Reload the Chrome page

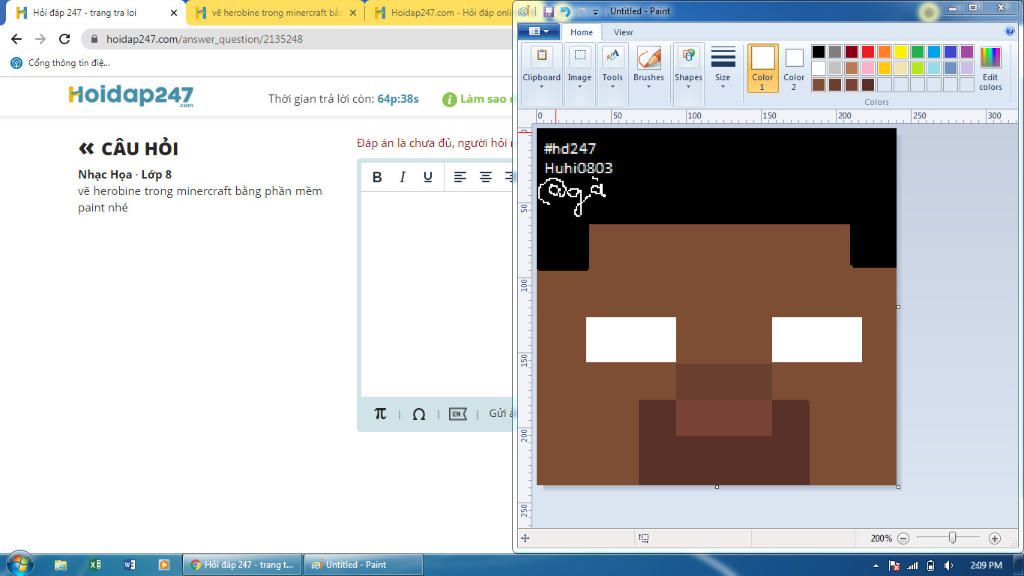pos(64,39)
